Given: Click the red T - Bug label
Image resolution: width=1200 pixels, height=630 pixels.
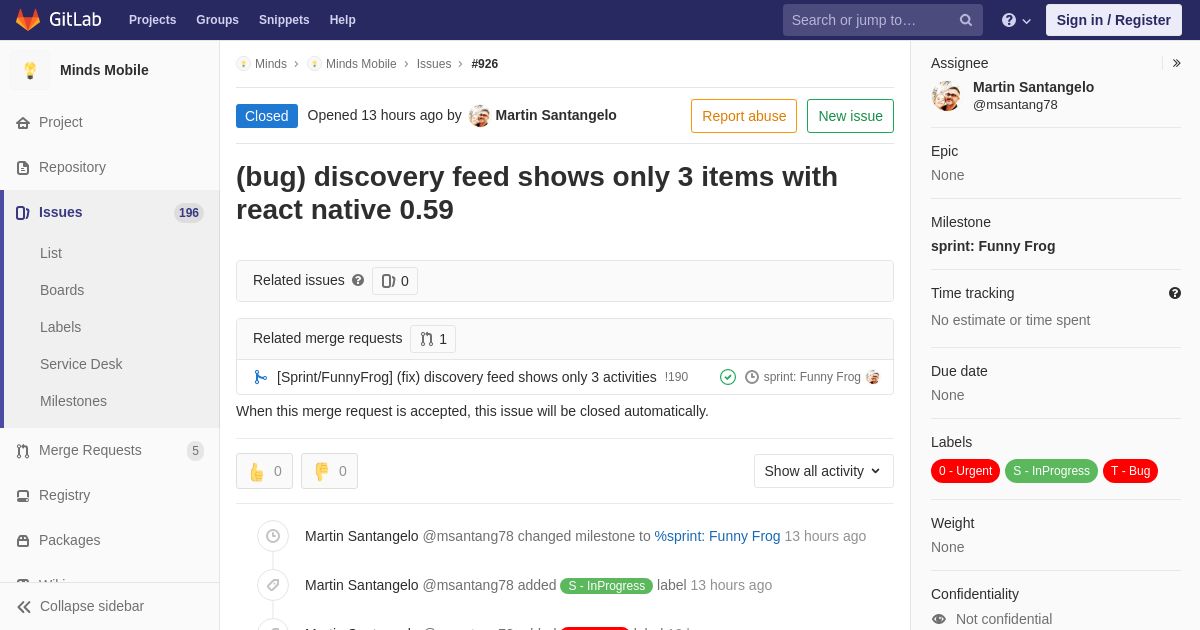Looking at the screenshot, I should [1130, 471].
